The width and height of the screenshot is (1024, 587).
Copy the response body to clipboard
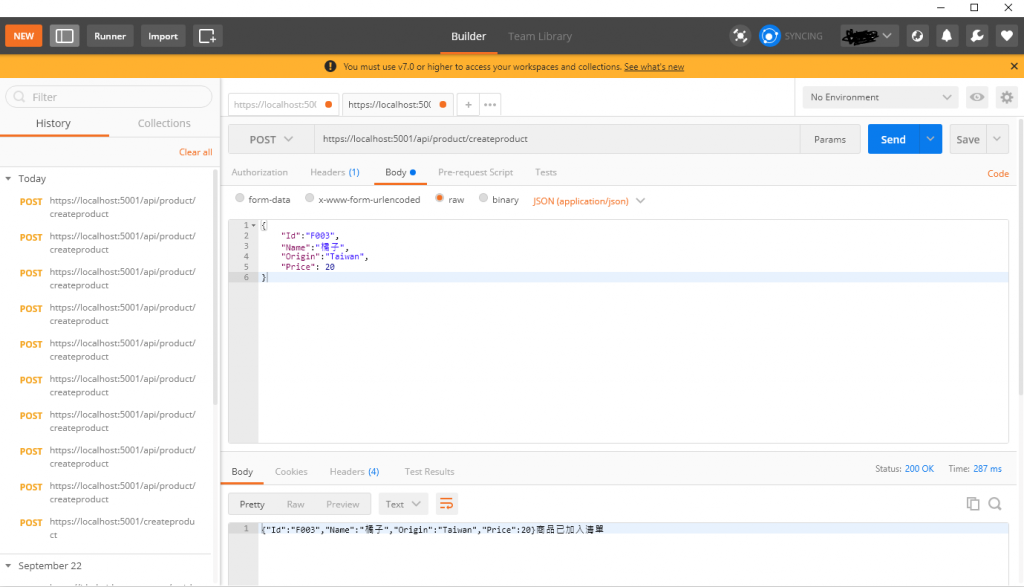coord(973,503)
